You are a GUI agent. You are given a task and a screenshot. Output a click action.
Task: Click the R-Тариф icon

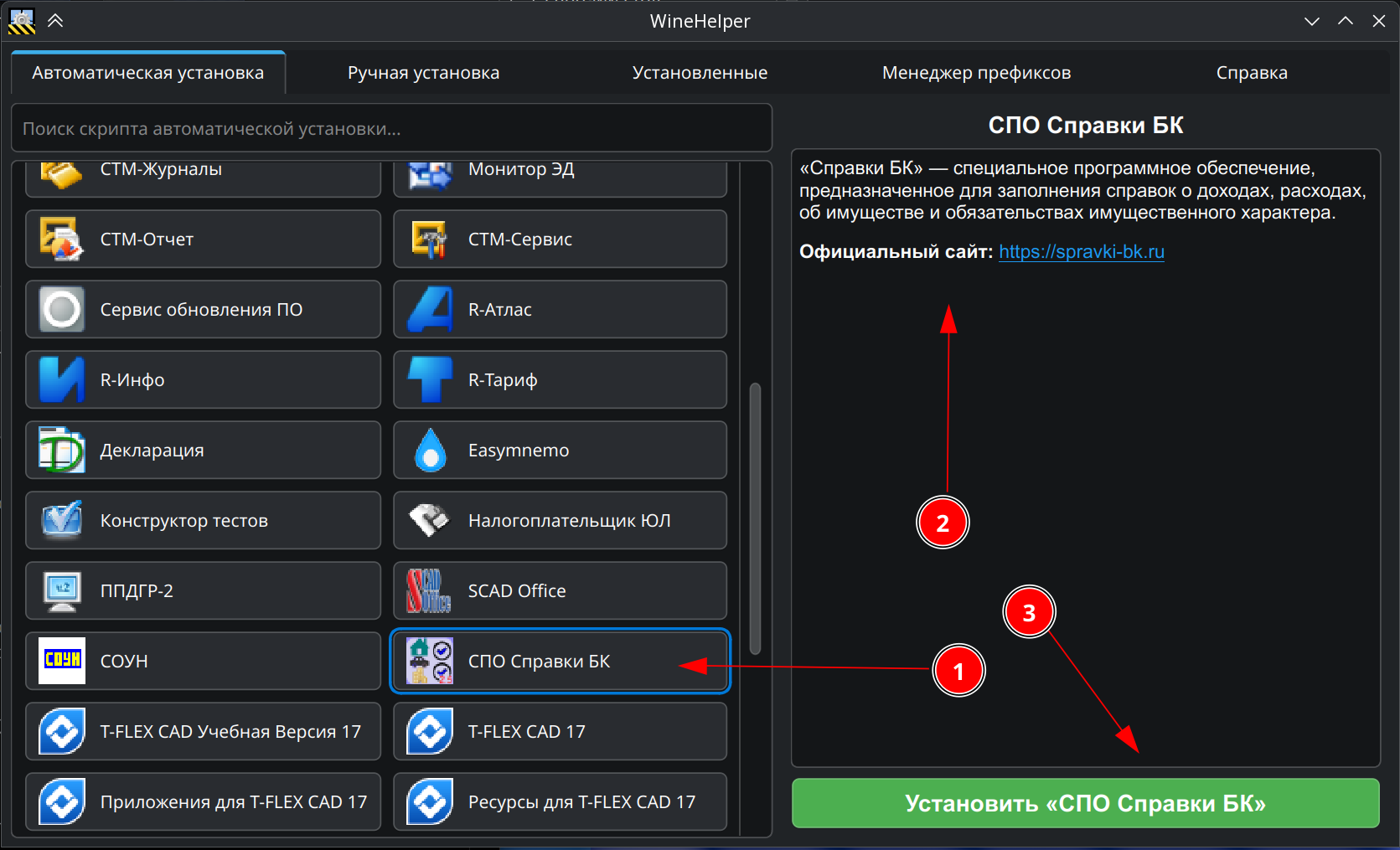tap(430, 380)
